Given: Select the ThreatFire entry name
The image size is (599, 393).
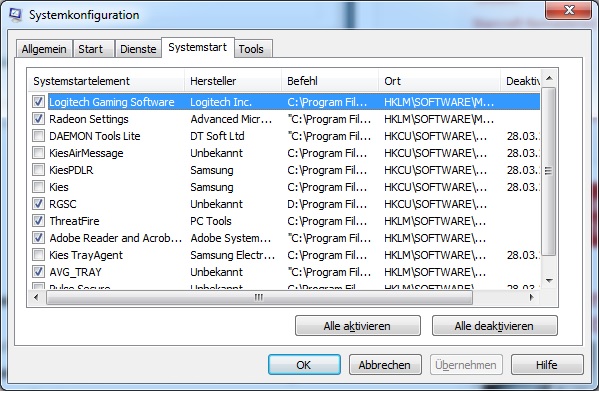Looking at the screenshot, I should 74,221.
